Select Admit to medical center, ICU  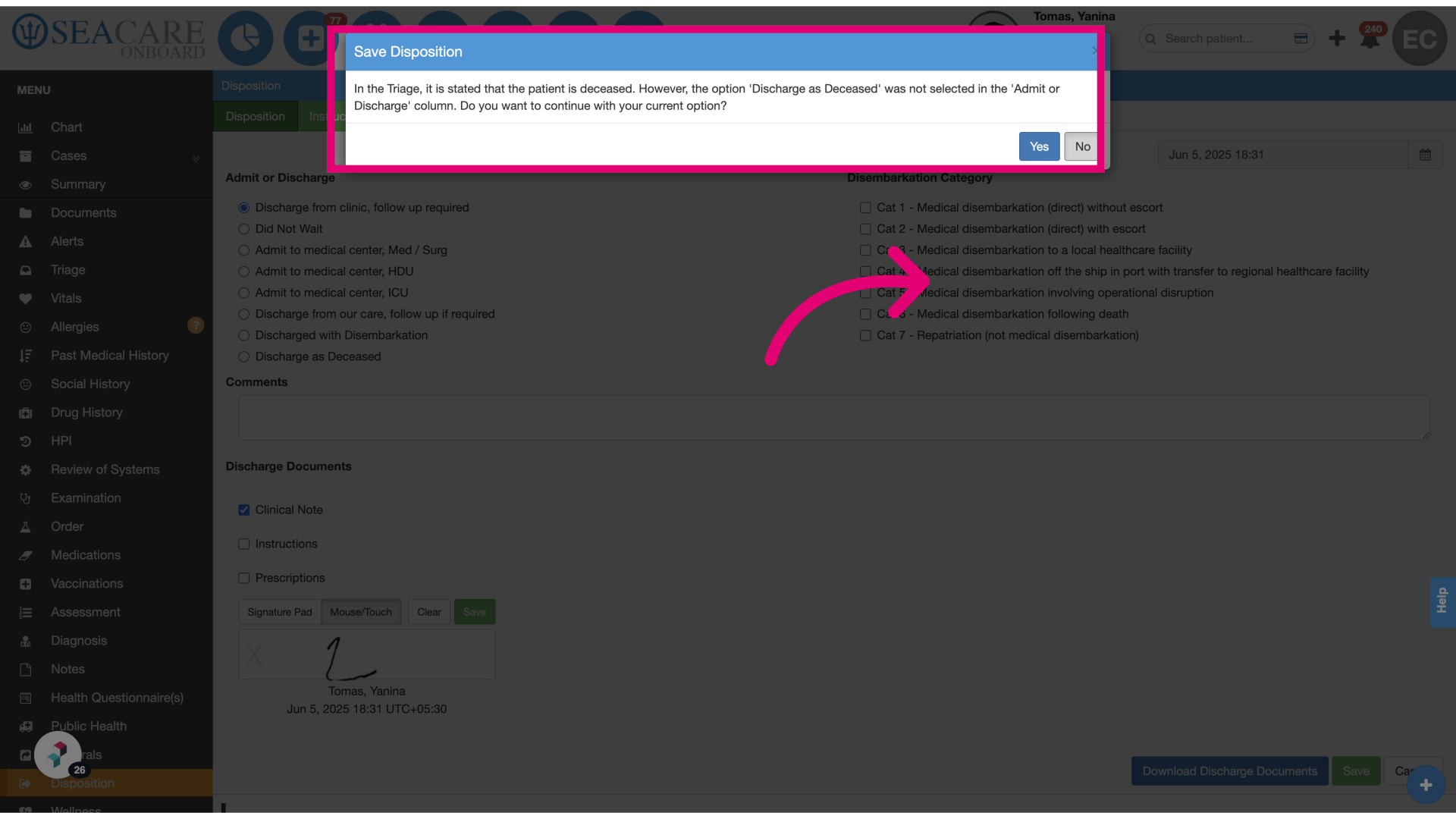(x=243, y=293)
